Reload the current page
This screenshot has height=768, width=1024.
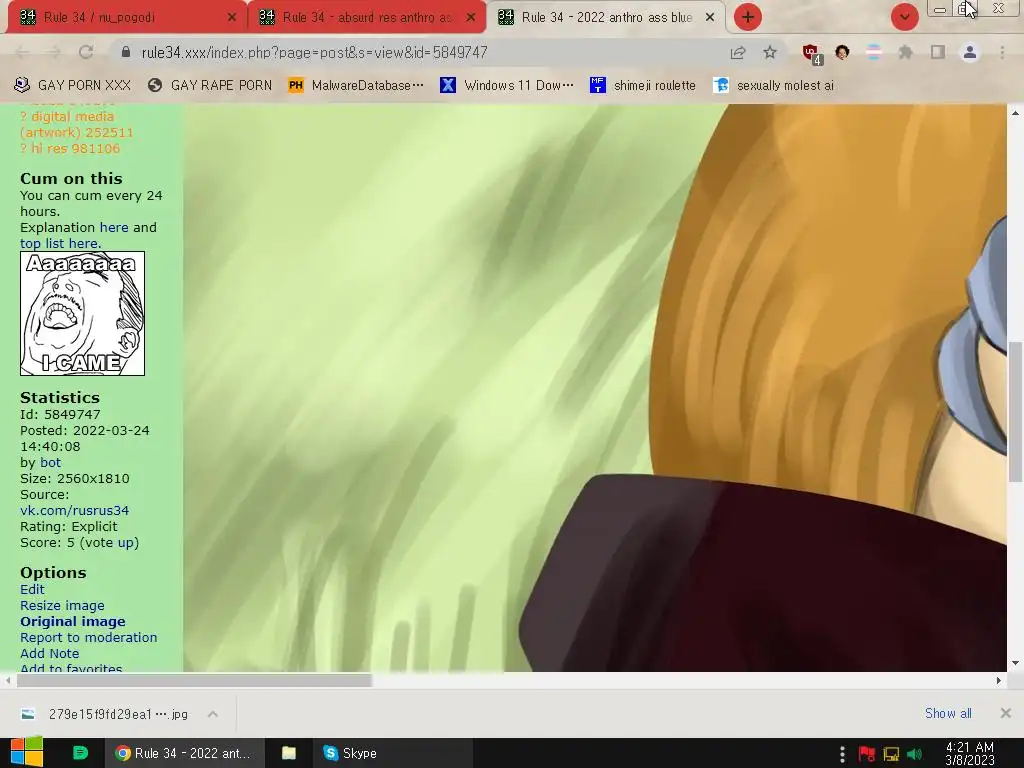86,52
